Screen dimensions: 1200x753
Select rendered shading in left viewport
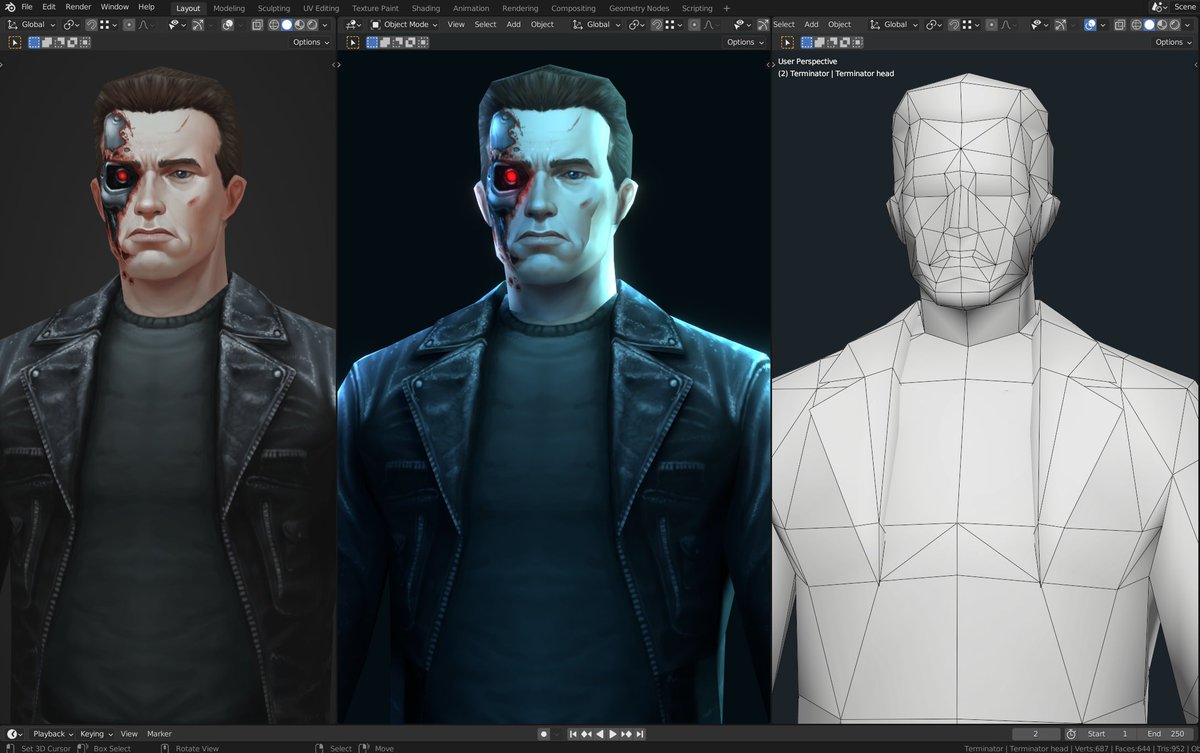pos(312,25)
